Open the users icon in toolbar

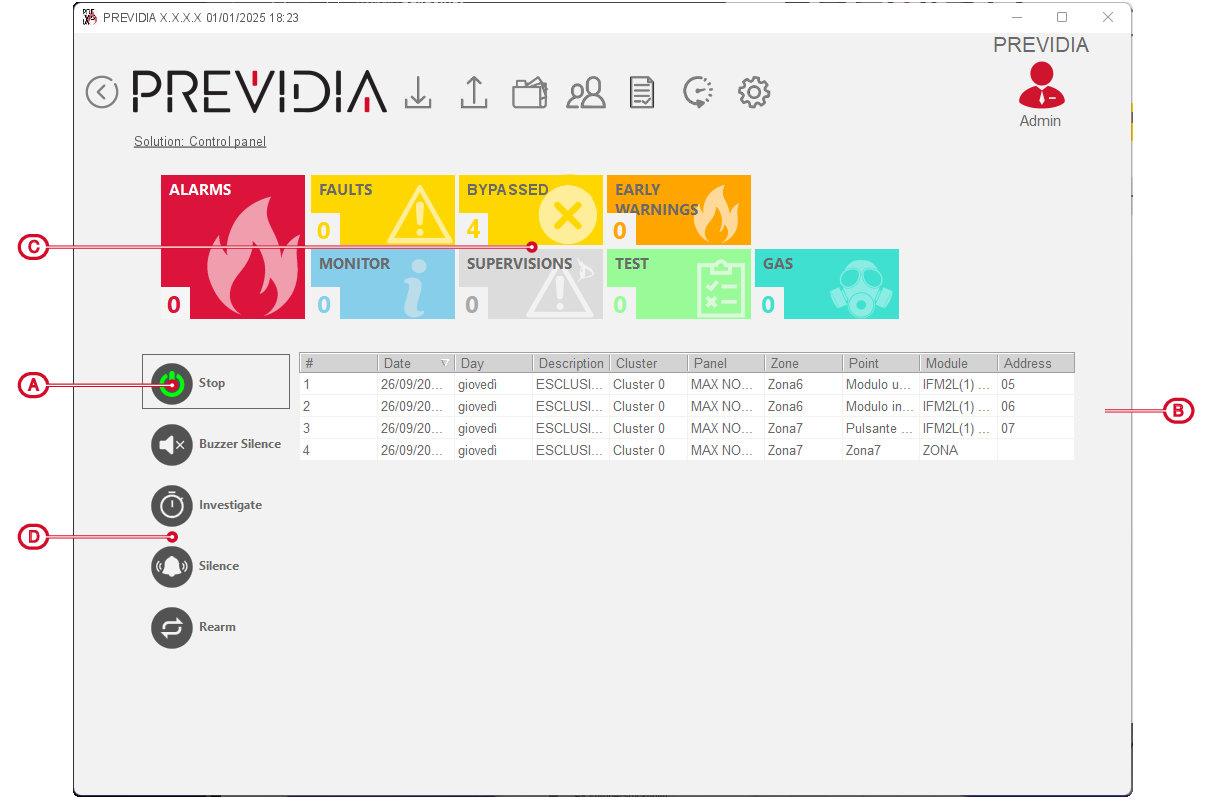click(586, 93)
